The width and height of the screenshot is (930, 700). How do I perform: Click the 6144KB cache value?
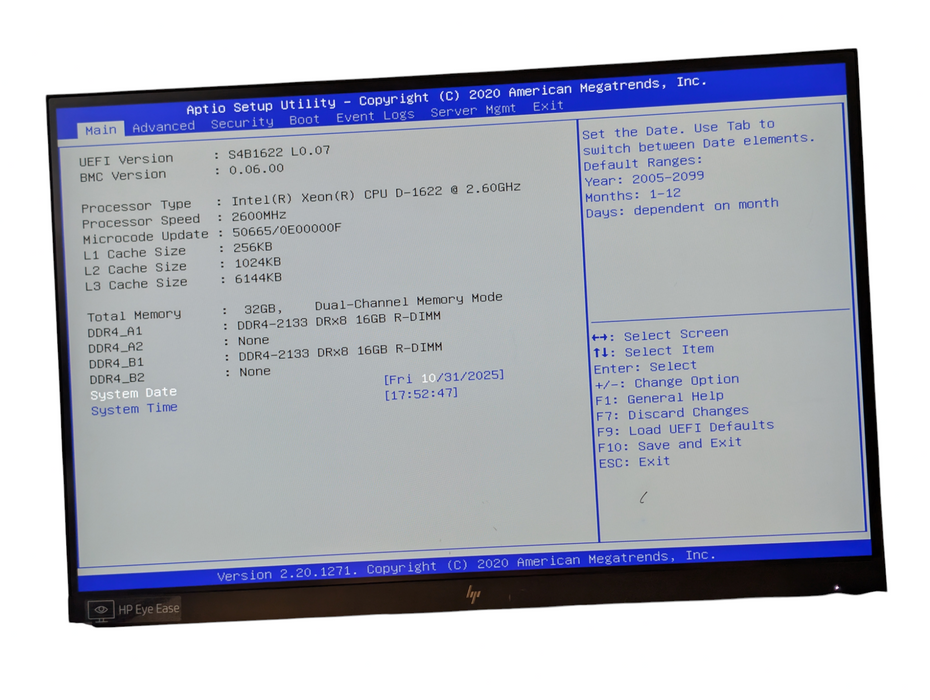(258, 278)
